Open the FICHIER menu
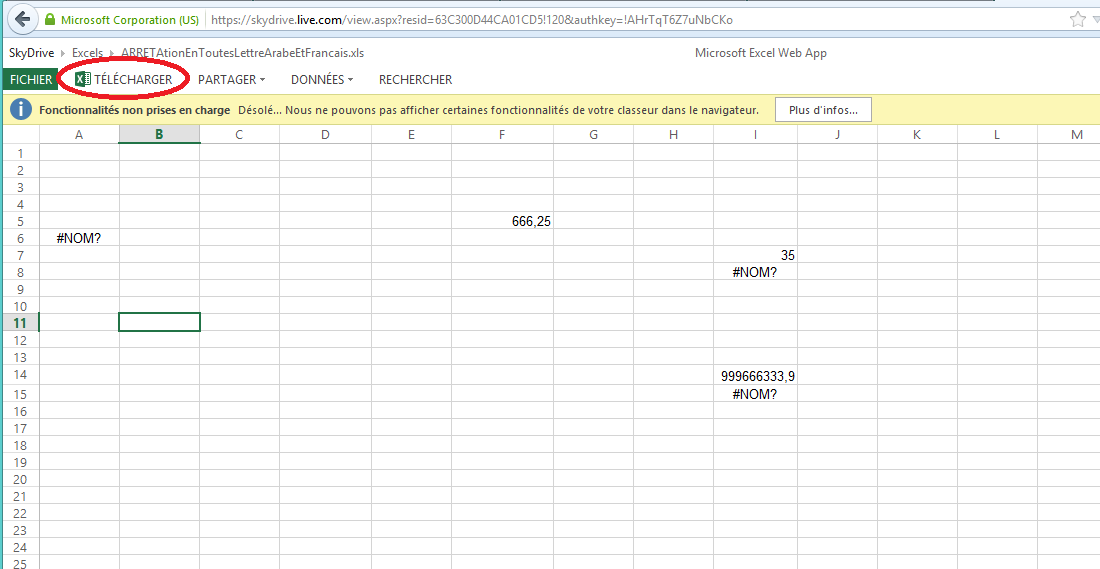 click(31, 79)
